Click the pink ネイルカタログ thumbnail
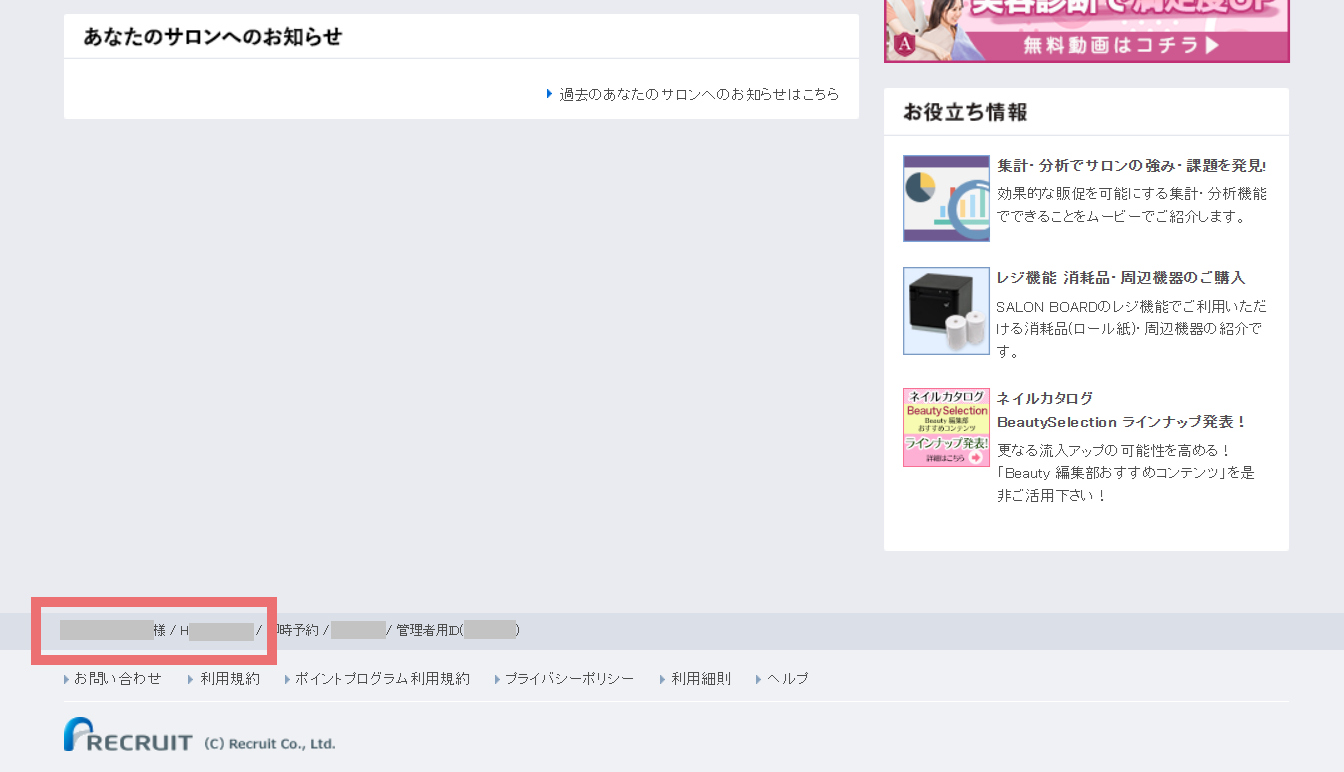The height and width of the screenshot is (772, 1344). [x=946, y=427]
